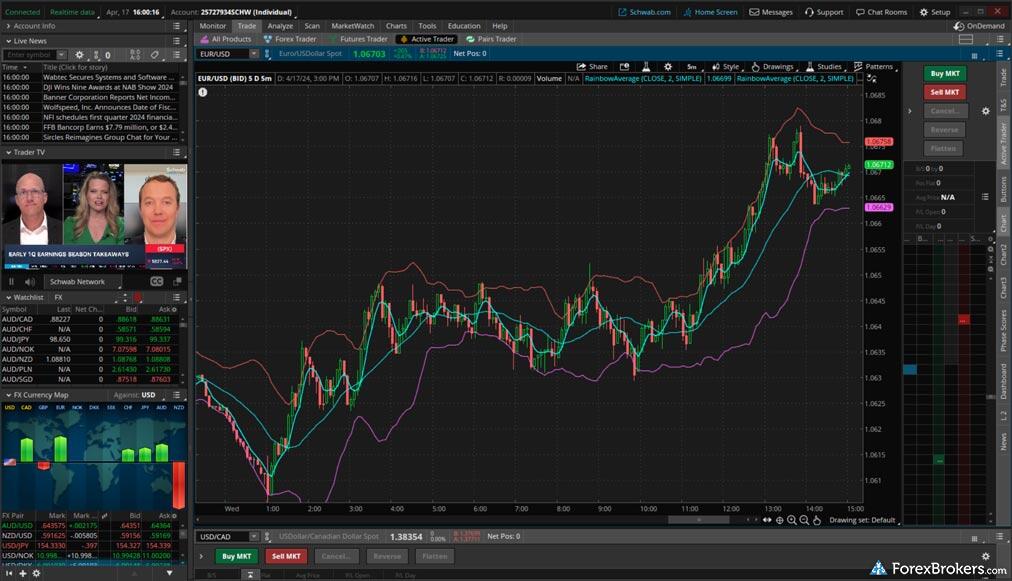
Task: Click the red watchlist color link swatch
Action: (137, 298)
